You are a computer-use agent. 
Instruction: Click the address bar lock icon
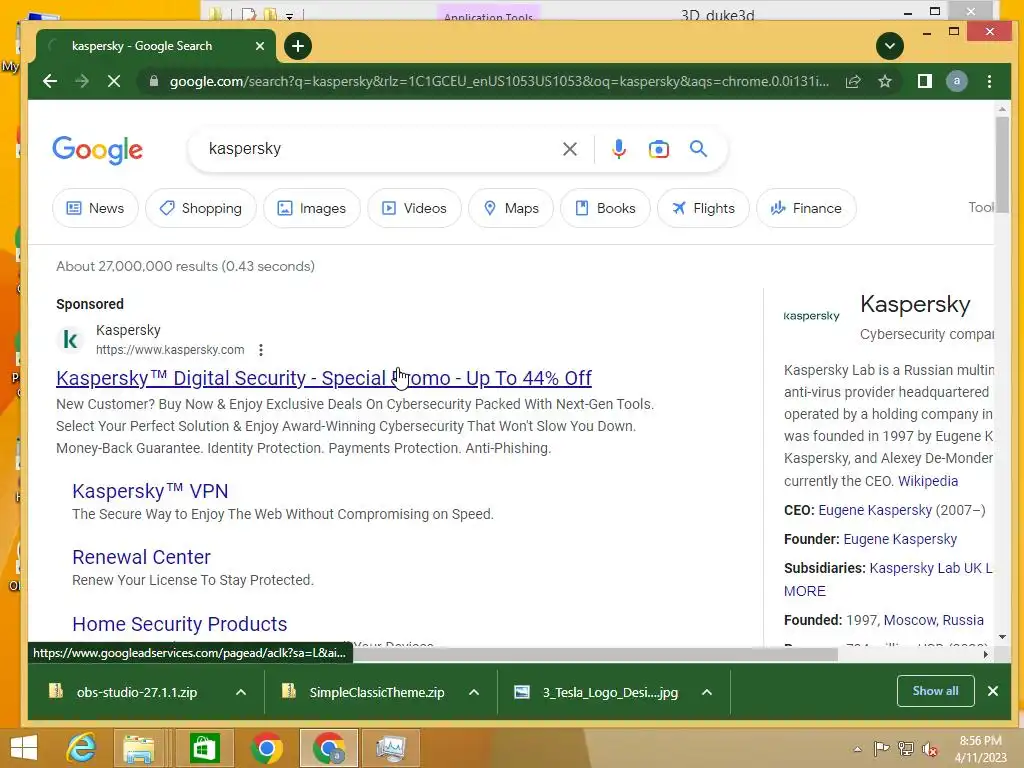pos(153,81)
